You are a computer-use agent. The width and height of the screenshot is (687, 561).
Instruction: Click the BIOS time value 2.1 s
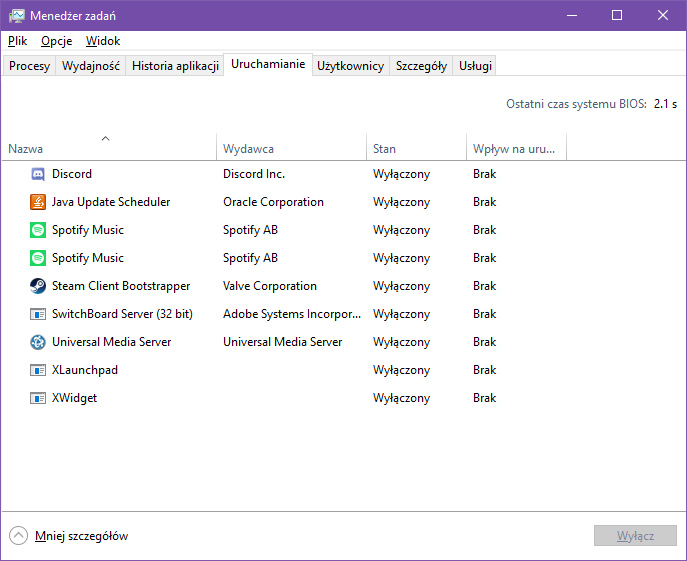click(665, 104)
